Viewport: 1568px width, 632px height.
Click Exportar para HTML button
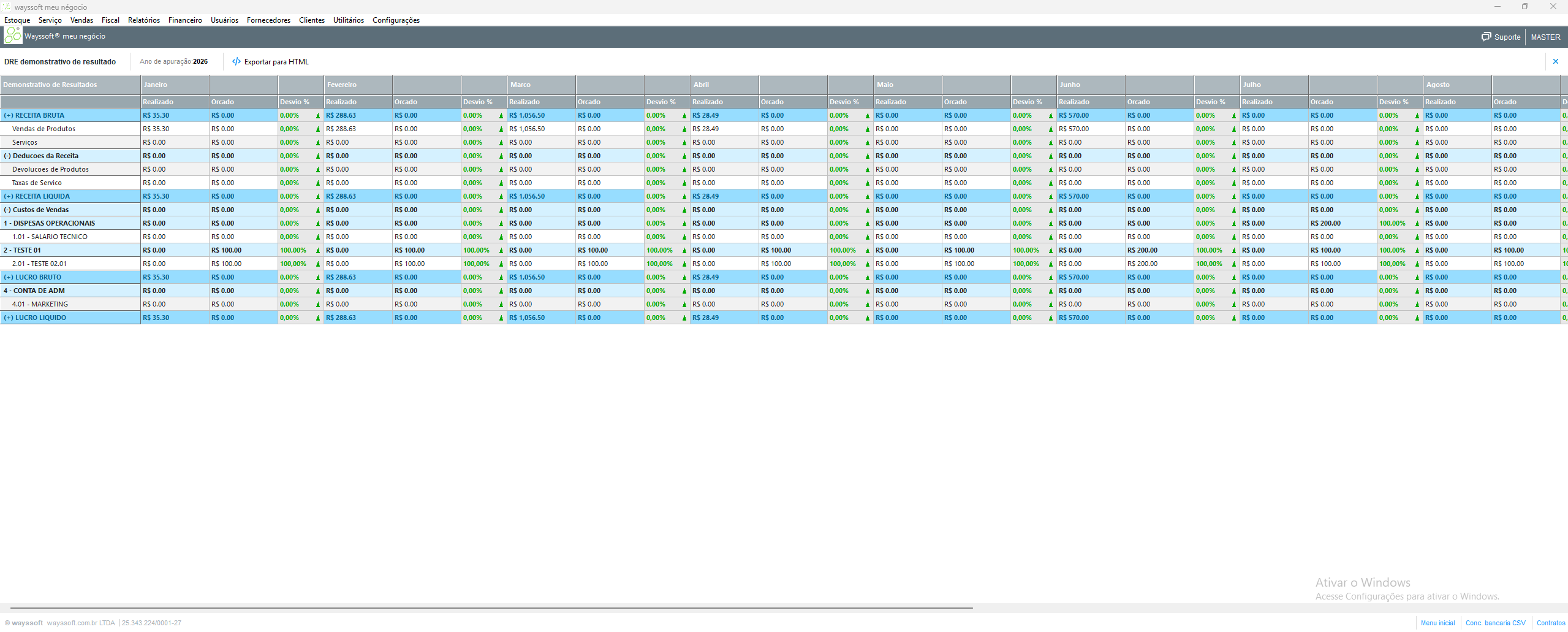pos(270,61)
